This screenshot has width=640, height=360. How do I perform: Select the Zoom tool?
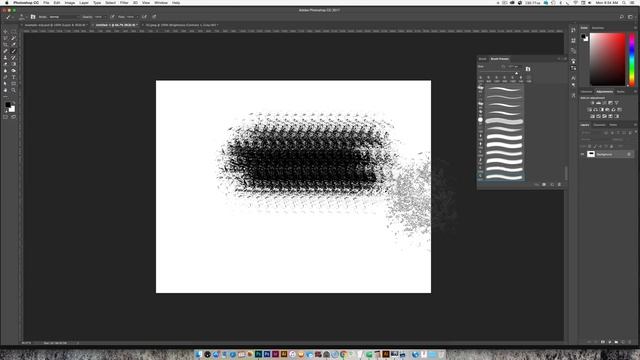coord(13,90)
